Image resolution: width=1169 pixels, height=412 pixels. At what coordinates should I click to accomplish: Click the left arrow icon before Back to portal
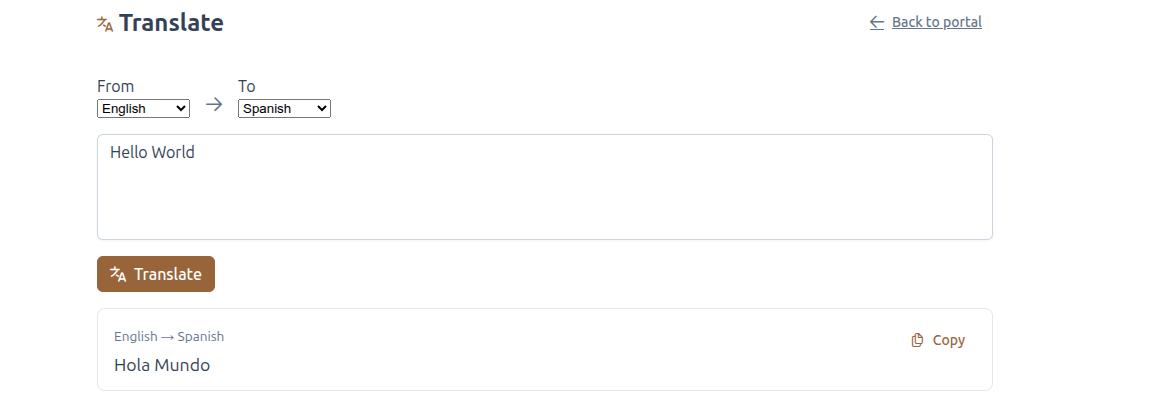coord(877,22)
